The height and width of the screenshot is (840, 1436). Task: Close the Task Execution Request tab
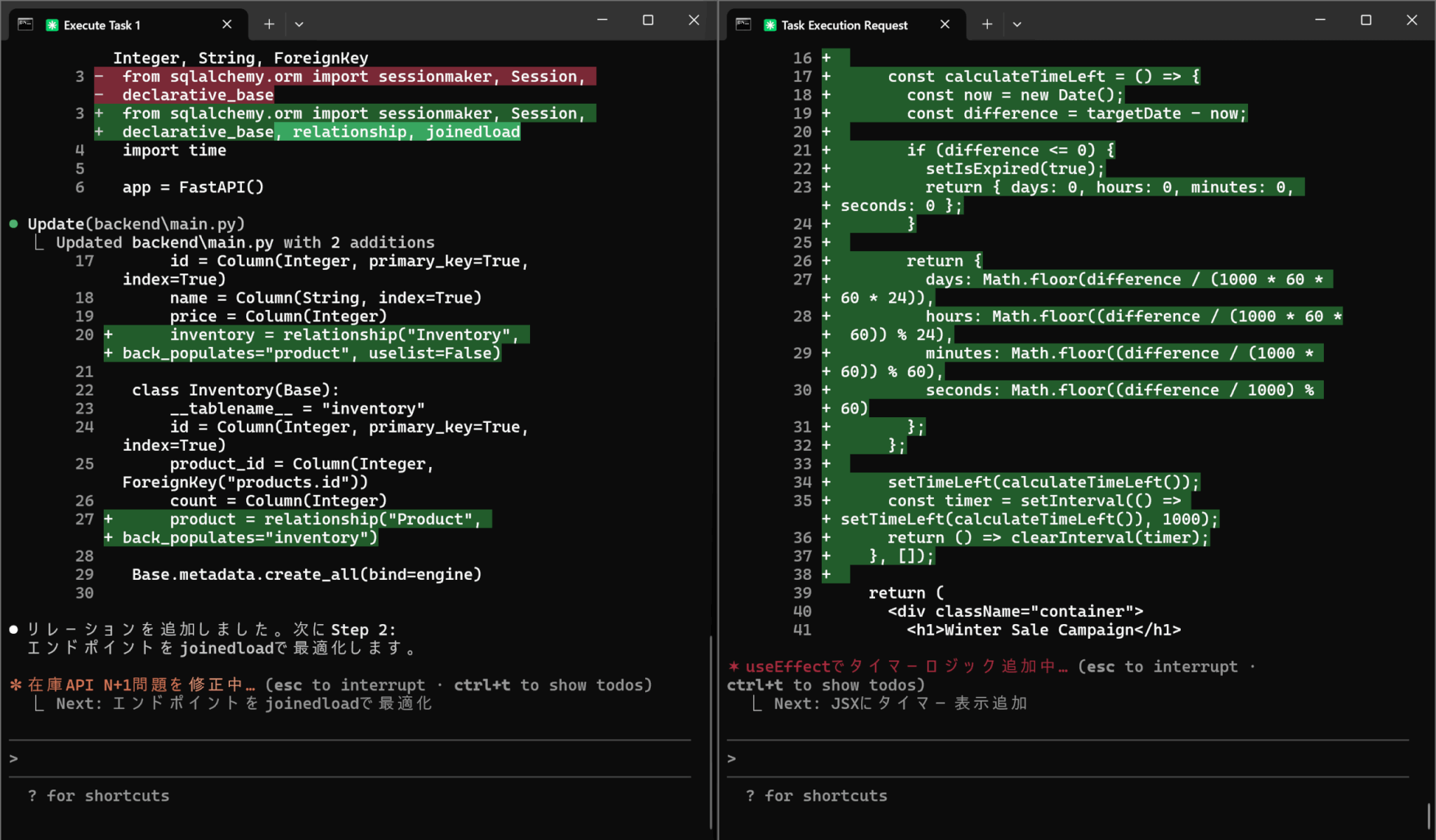click(944, 25)
